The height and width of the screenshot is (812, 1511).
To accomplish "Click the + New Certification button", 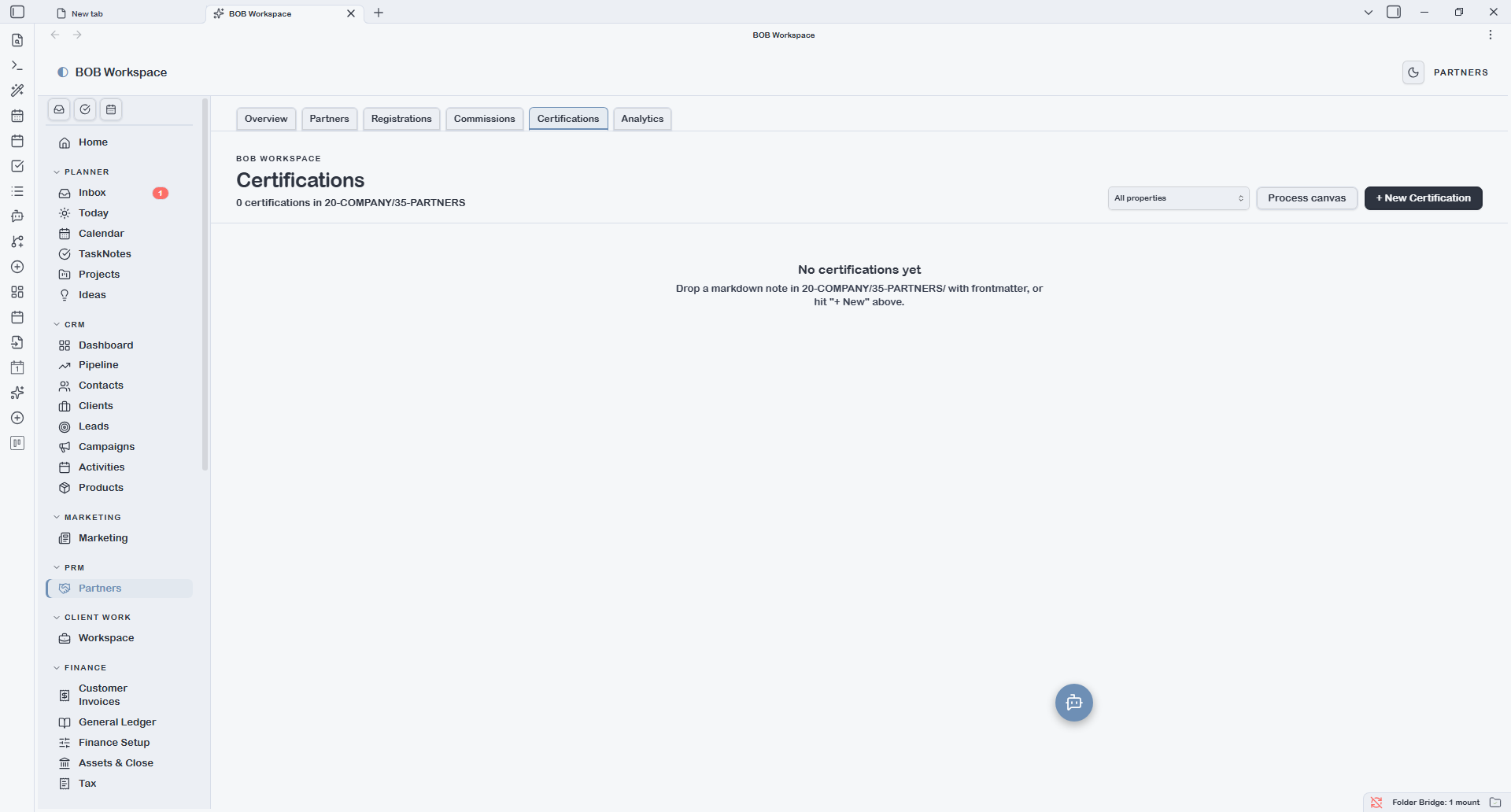I will 1423,198.
